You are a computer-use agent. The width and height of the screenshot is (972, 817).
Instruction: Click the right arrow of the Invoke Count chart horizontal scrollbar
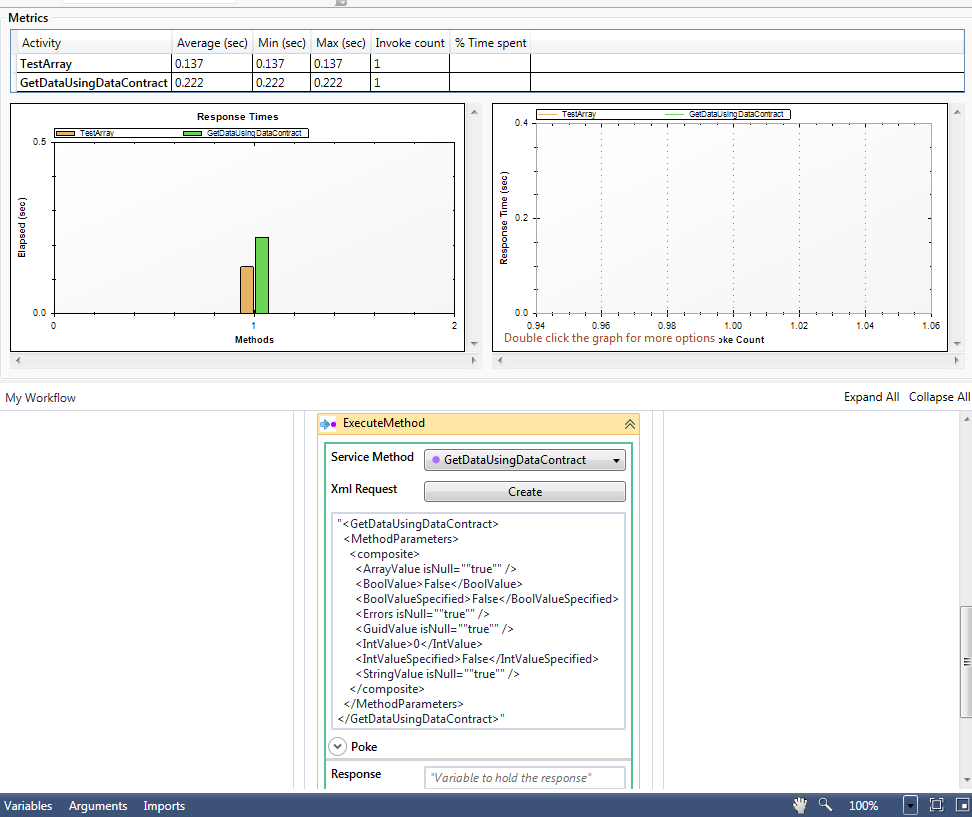pyautogui.click(x=957, y=360)
